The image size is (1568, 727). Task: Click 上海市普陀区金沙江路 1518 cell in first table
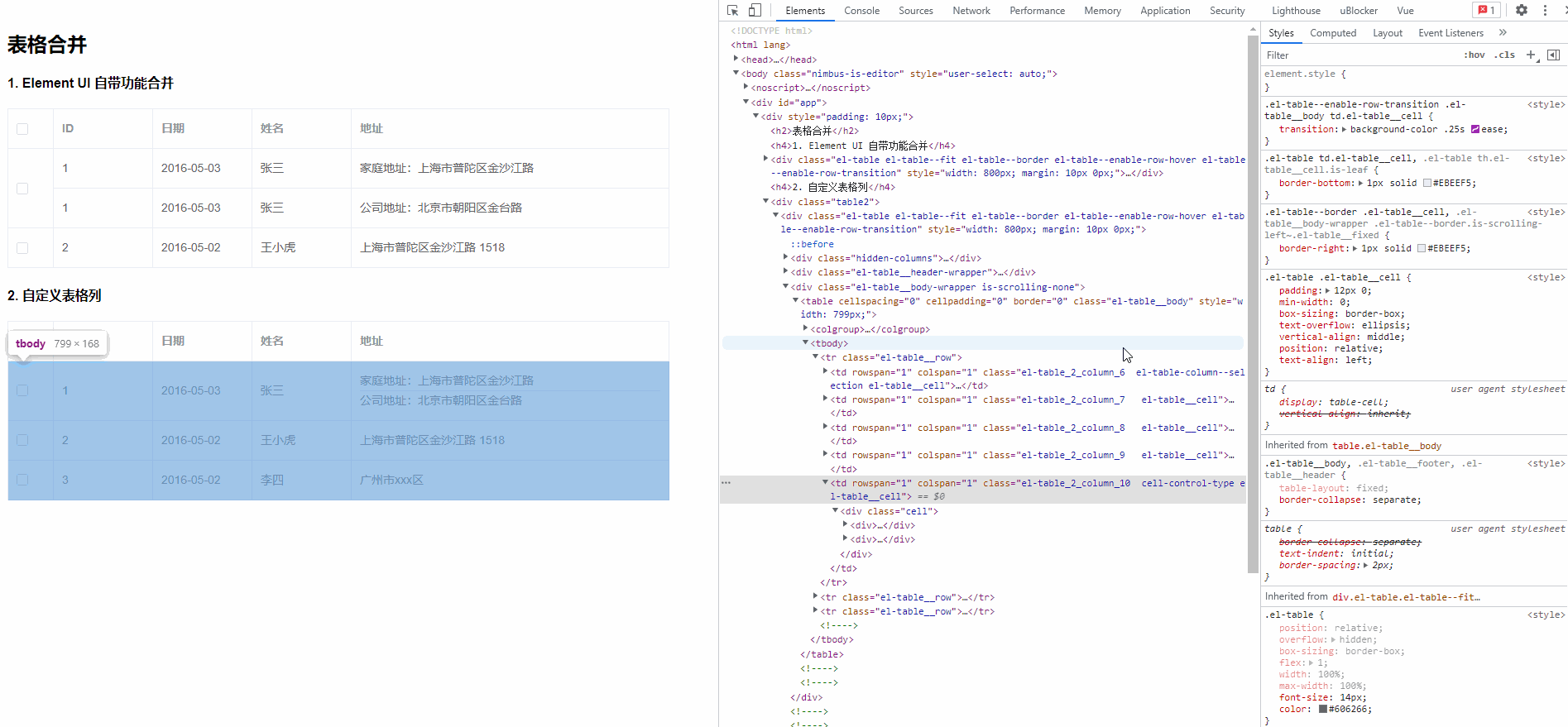tap(432, 247)
